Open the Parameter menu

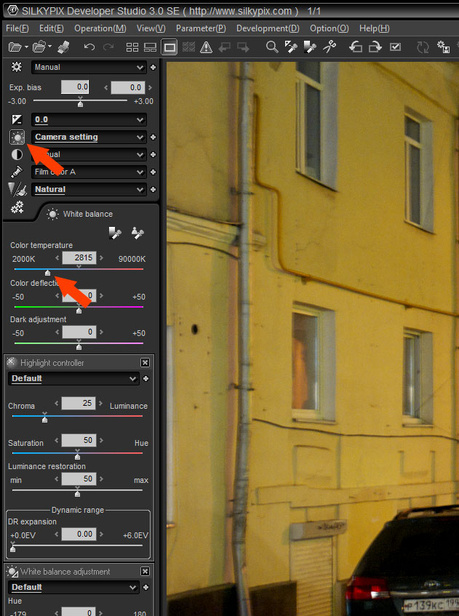pos(201,28)
